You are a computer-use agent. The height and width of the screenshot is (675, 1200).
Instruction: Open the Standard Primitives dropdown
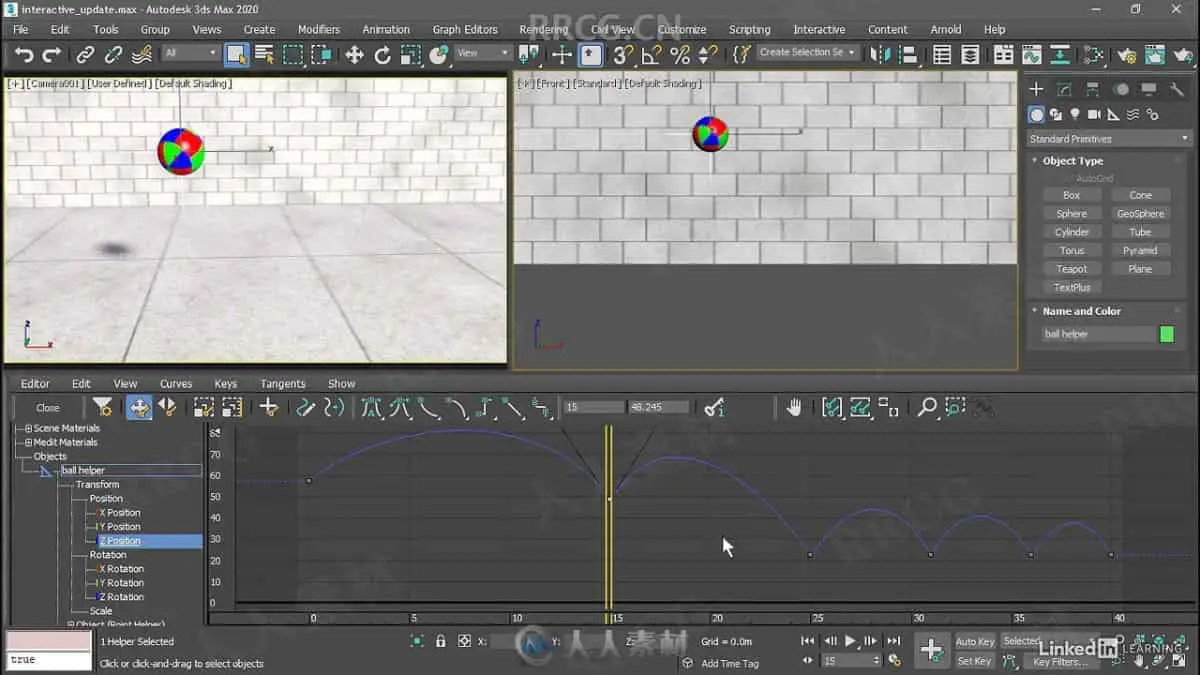pos(1109,139)
